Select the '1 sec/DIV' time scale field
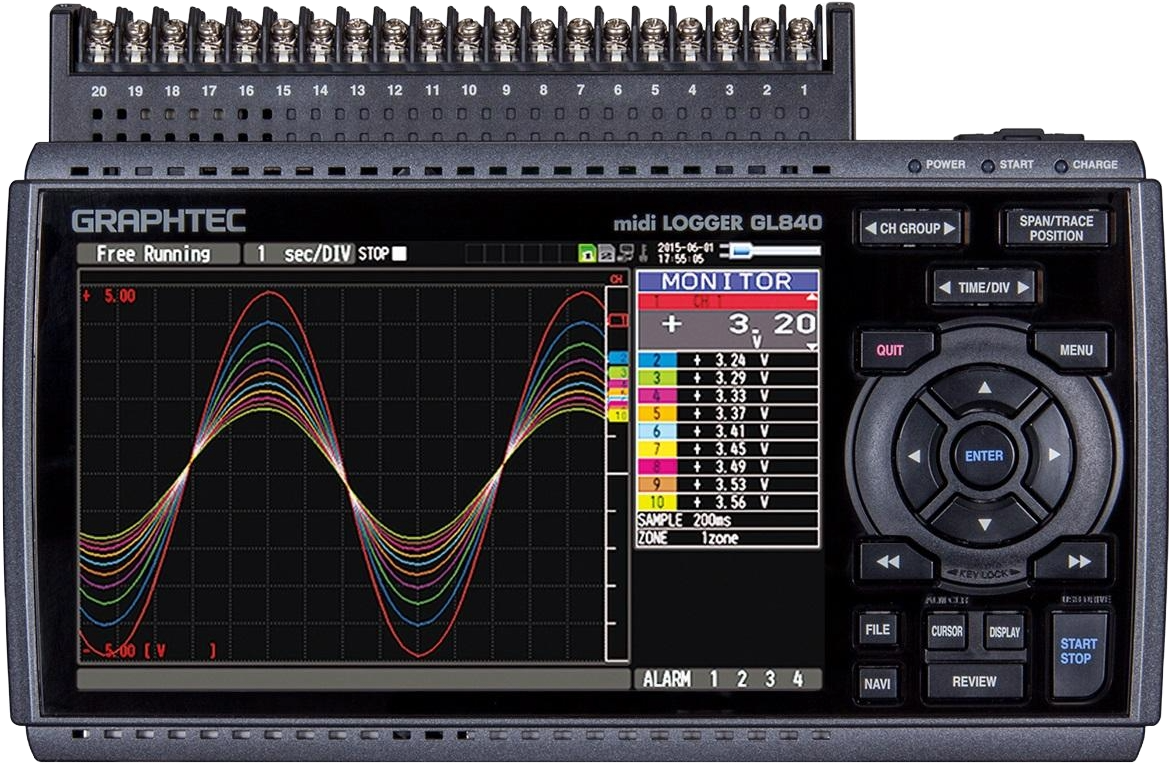1170x763 pixels. pyautogui.click(x=298, y=254)
